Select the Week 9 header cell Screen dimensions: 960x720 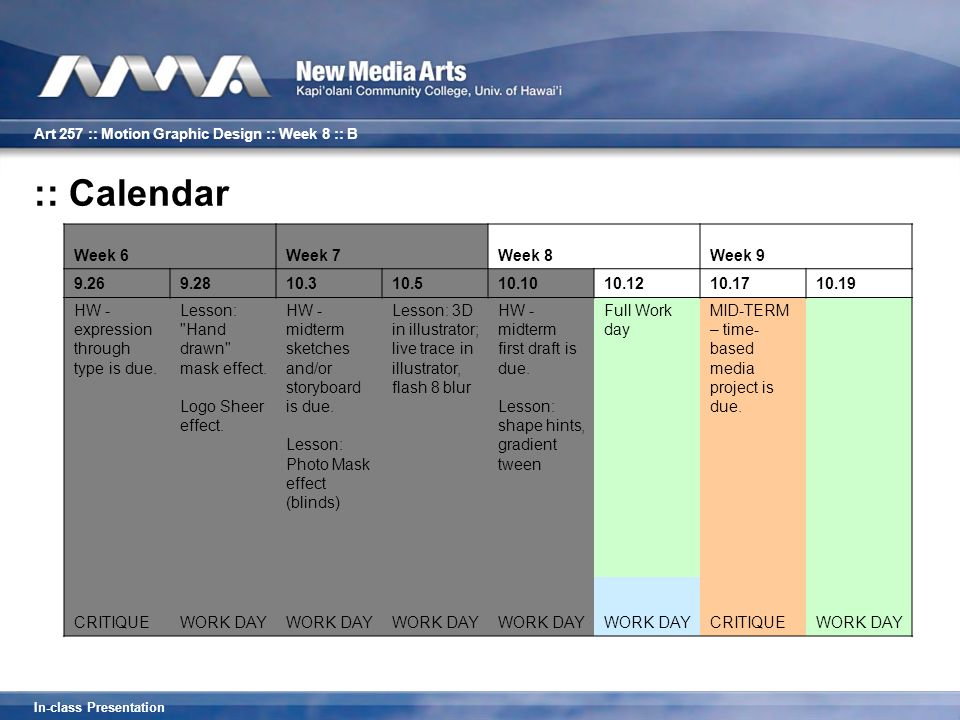click(806, 246)
